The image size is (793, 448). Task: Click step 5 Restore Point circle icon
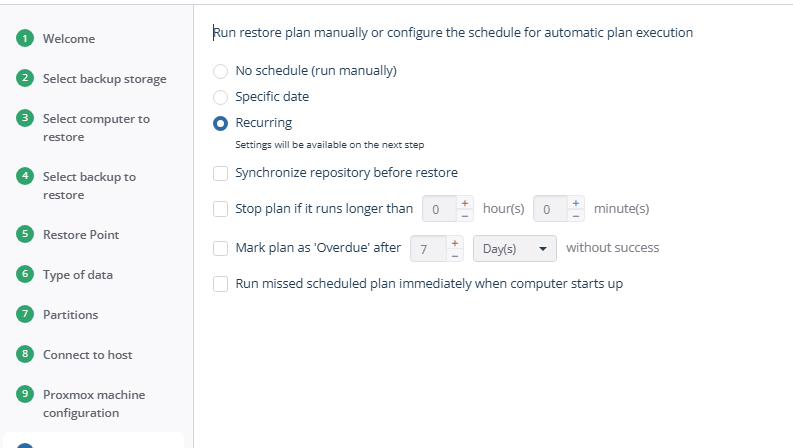25,234
